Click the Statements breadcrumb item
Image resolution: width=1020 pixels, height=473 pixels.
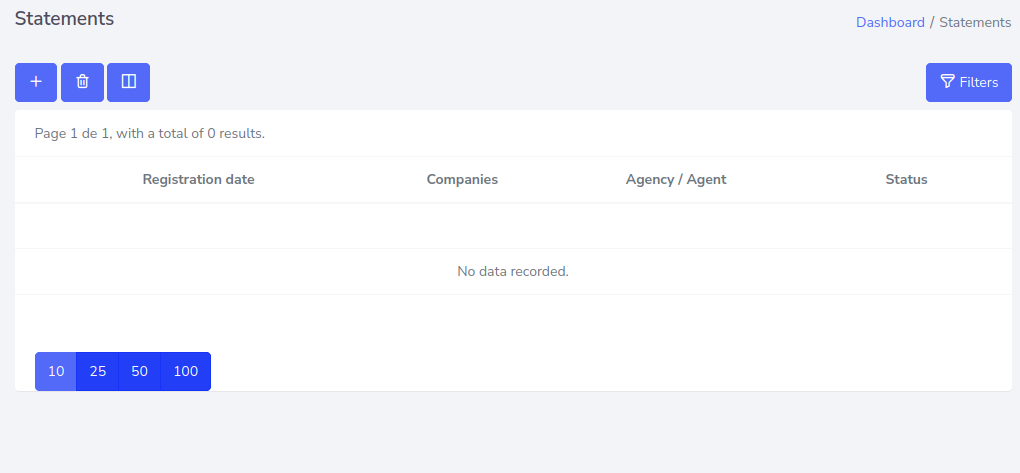pyautogui.click(x=975, y=22)
